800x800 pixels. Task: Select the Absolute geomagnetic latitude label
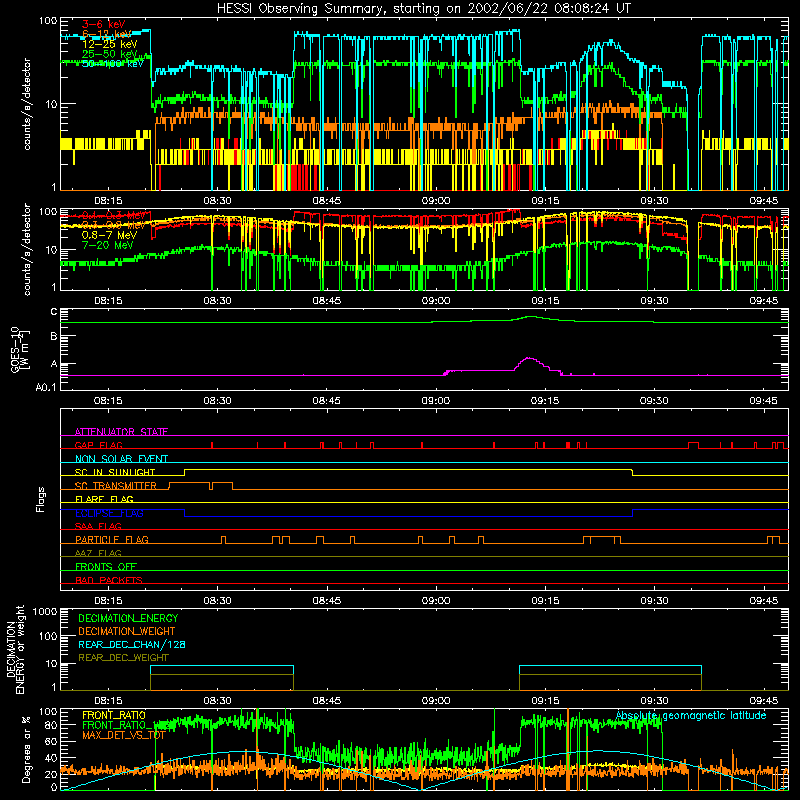tap(691, 715)
